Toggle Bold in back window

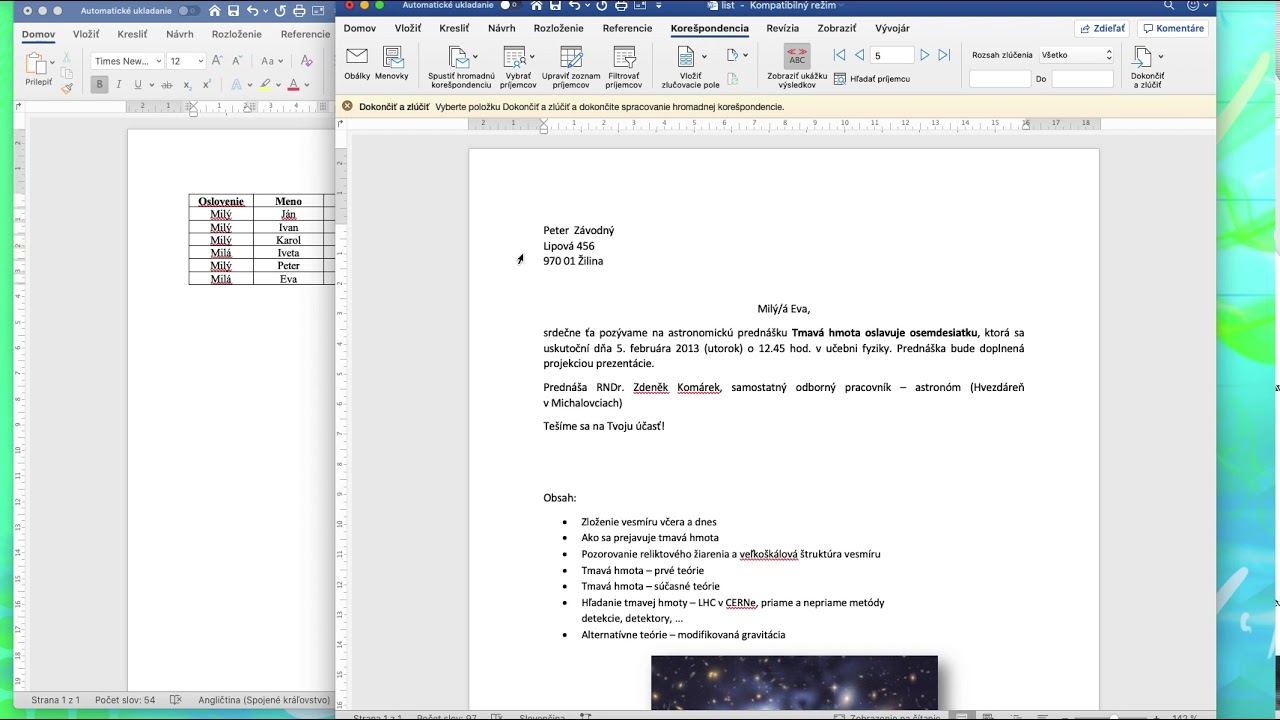pyautogui.click(x=99, y=85)
